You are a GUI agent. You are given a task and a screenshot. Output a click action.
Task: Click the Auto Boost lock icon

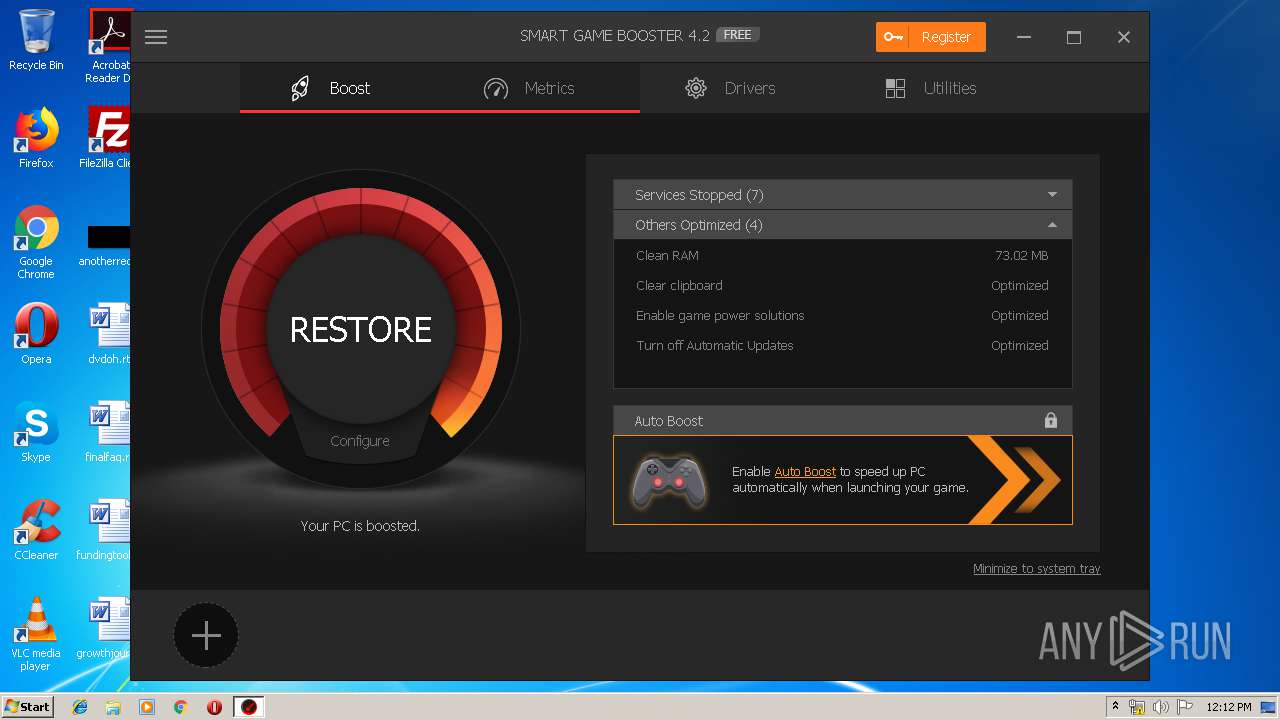1050,420
